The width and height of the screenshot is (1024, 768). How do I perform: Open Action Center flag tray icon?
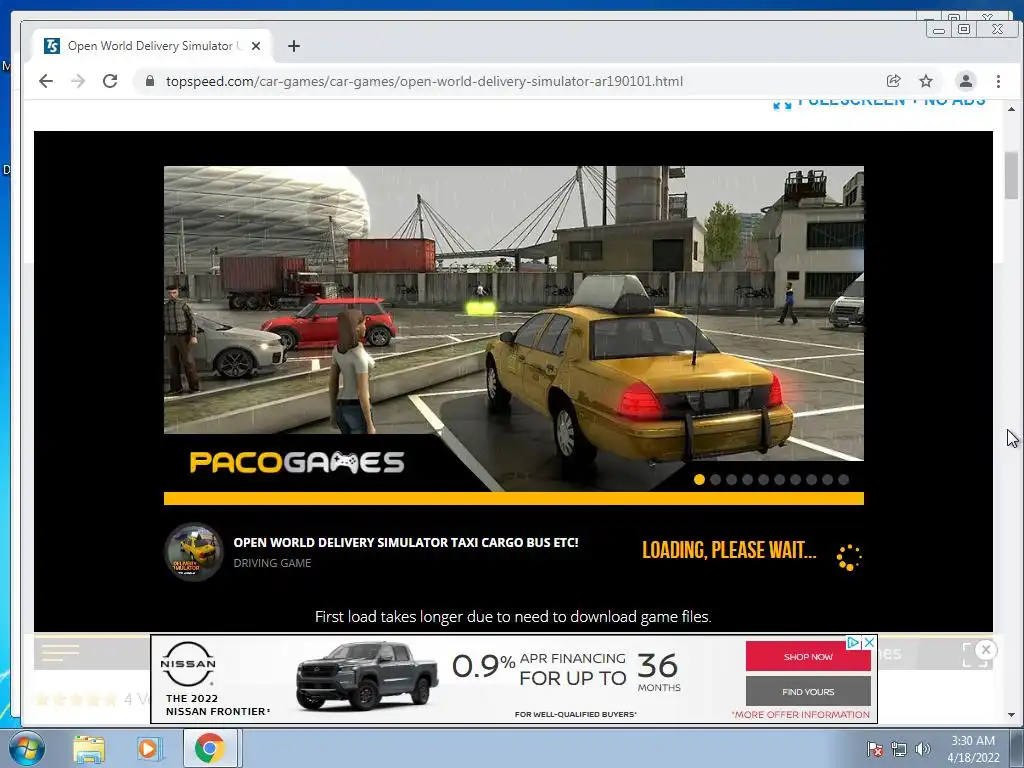874,749
